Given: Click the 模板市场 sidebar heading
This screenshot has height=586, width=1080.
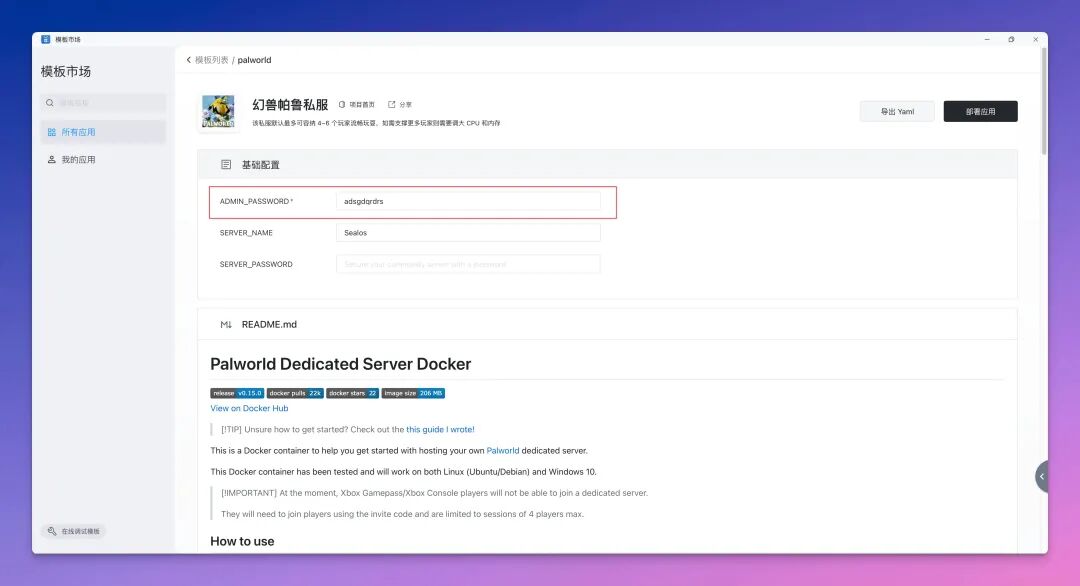Looking at the screenshot, I should 65,72.
